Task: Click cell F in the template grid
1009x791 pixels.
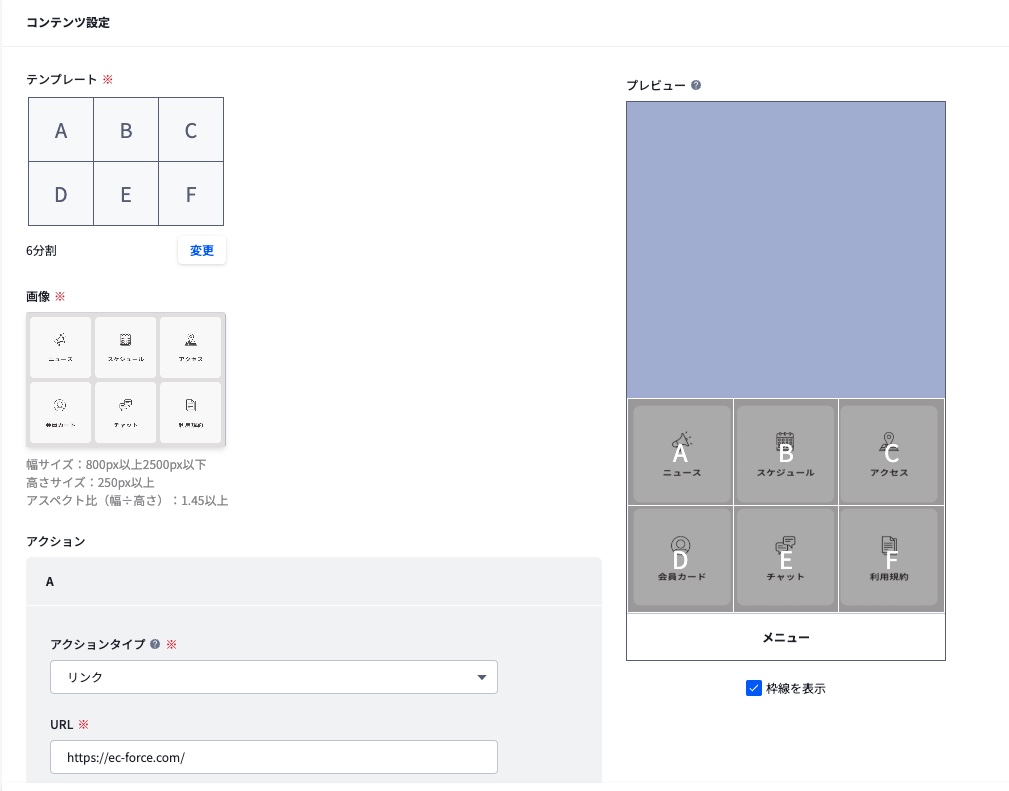Action: (191, 194)
